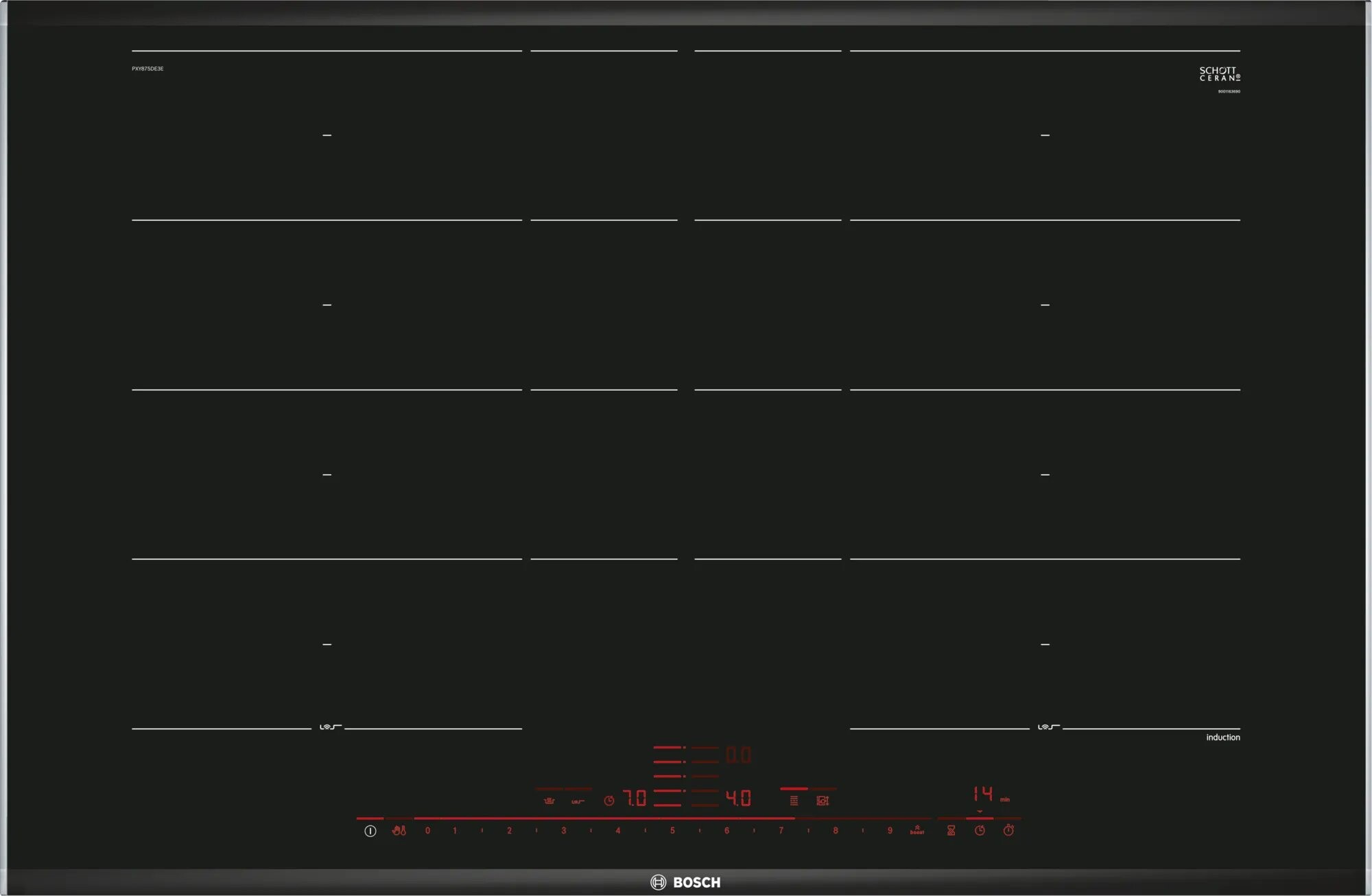The height and width of the screenshot is (896, 1372).
Task: Activate the wipe protection childlock symbol
Action: [399, 831]
